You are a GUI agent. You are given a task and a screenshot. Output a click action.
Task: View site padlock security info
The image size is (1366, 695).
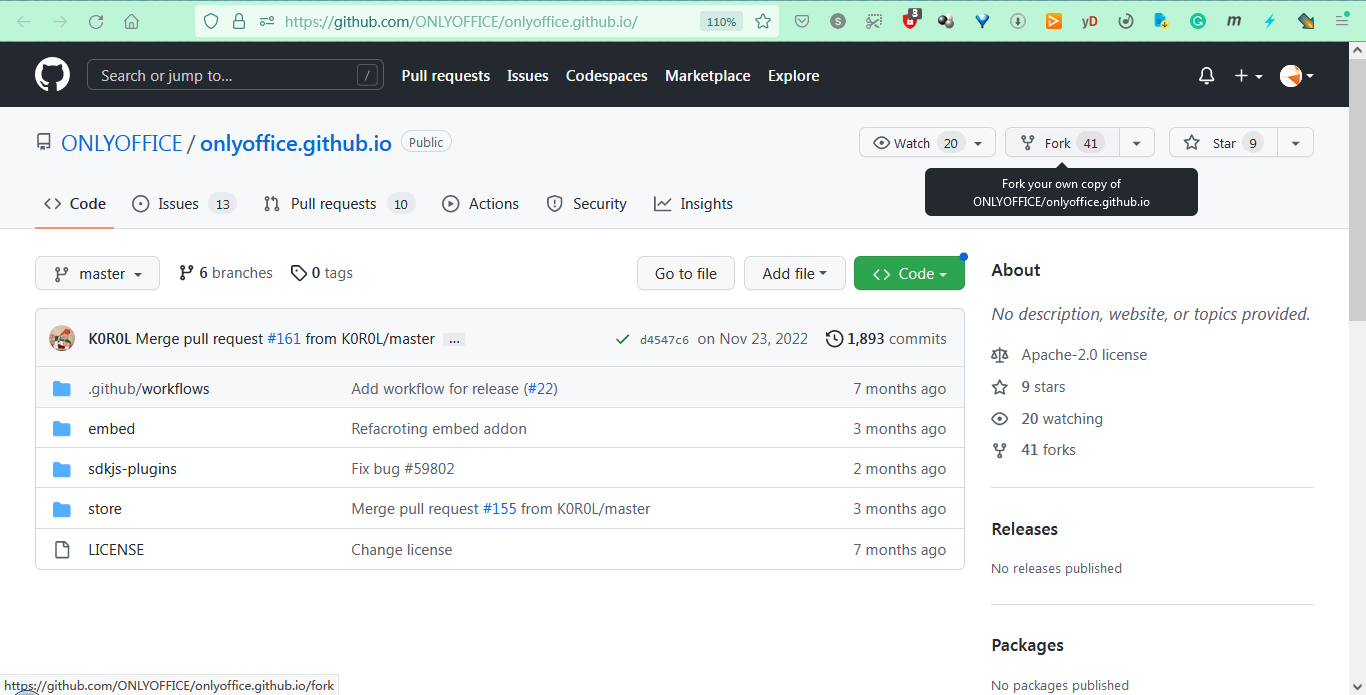click(x=238, y=21)
